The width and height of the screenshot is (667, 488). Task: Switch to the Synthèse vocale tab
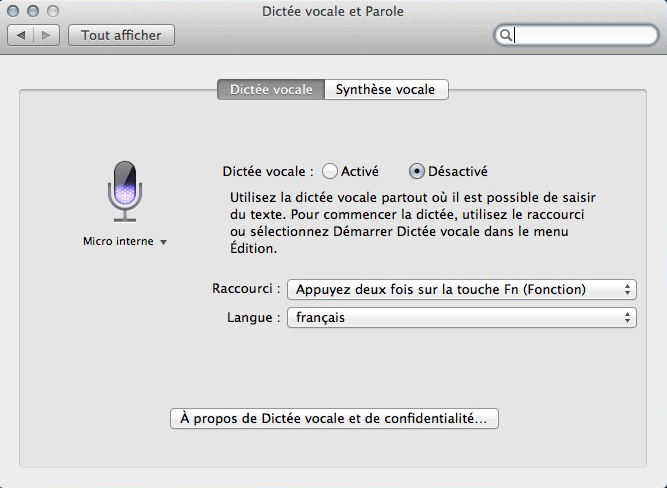point(386,89)
